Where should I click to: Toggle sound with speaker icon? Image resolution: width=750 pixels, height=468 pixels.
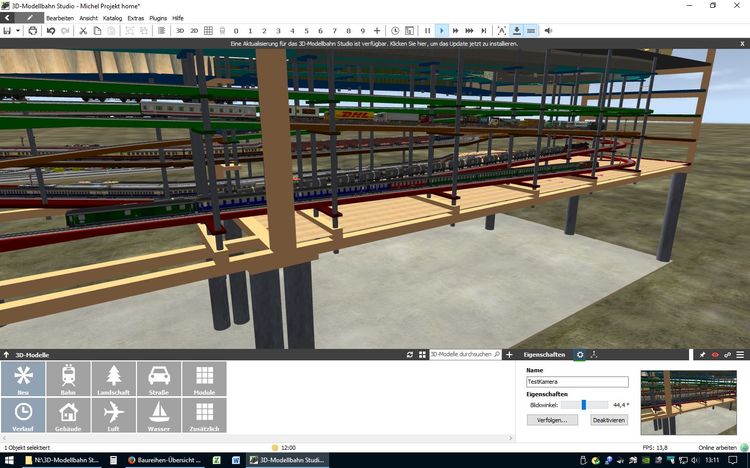[x=548, y=31]
